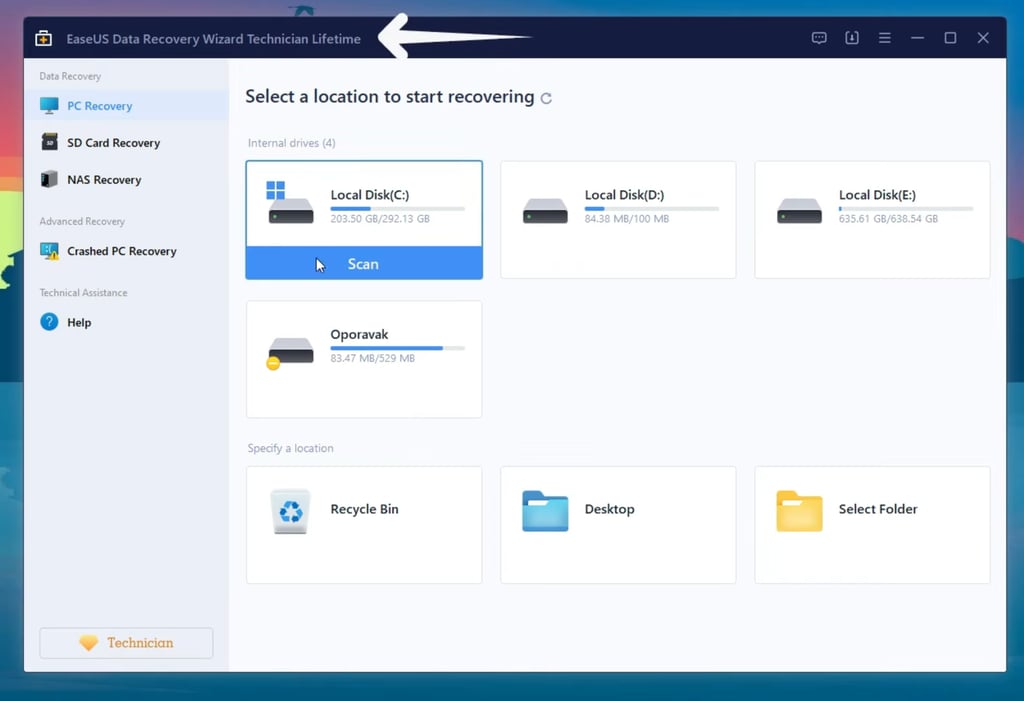Click the import session icon in title bar
Screen dimensions: 1024x701
tap(852, 38)
